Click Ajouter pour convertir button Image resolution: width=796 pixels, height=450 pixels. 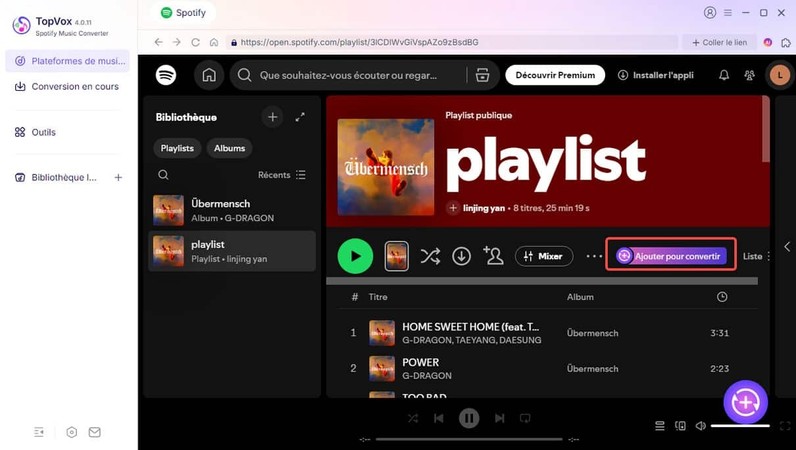pos(671,256)
